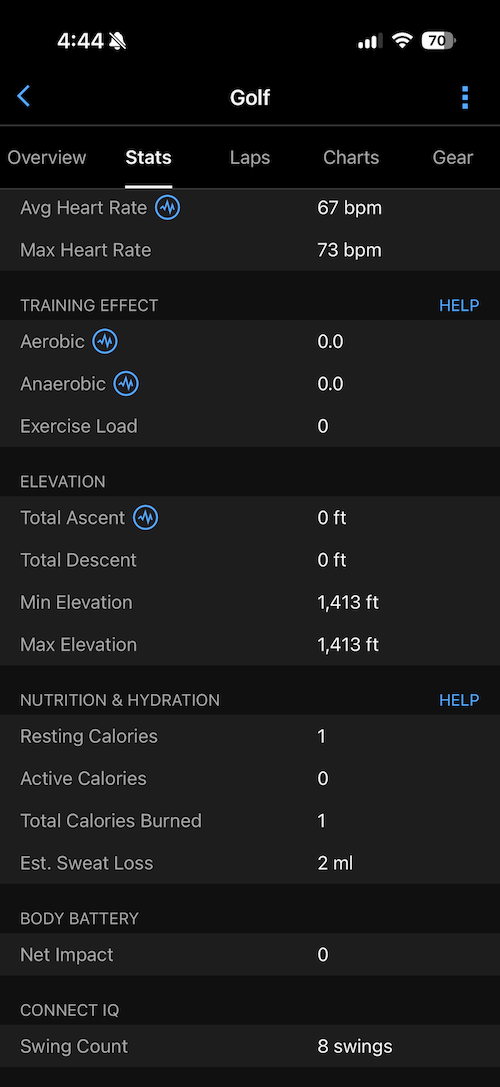Tap the Firstbeat icon beside Avg Heart Rate

tap(167, 207)
